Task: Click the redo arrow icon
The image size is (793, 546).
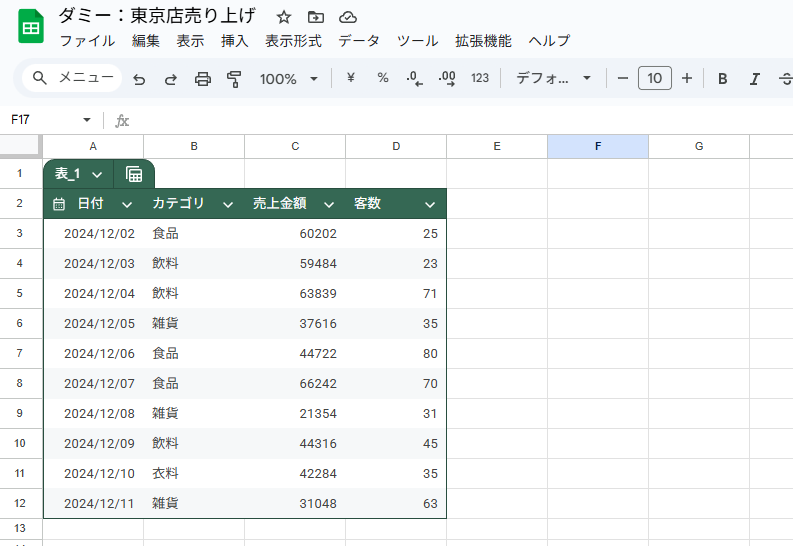Action: click(170, 79)
